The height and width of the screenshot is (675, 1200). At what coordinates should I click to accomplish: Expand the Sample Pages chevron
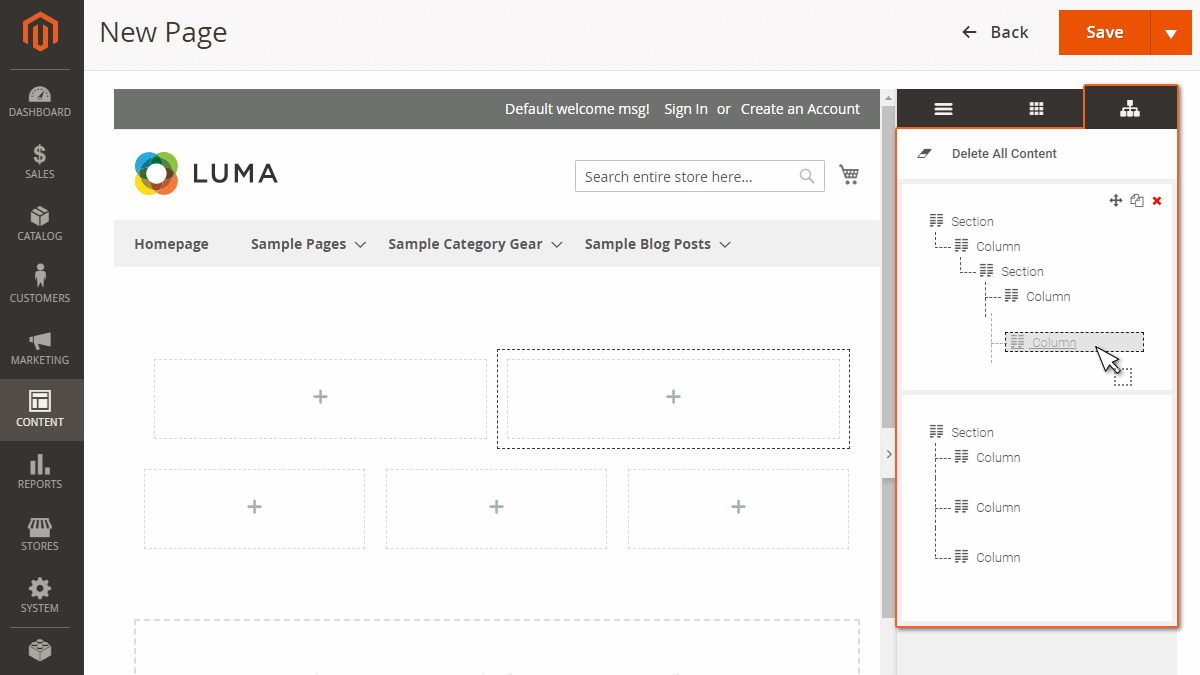click(x=361, y=245)
